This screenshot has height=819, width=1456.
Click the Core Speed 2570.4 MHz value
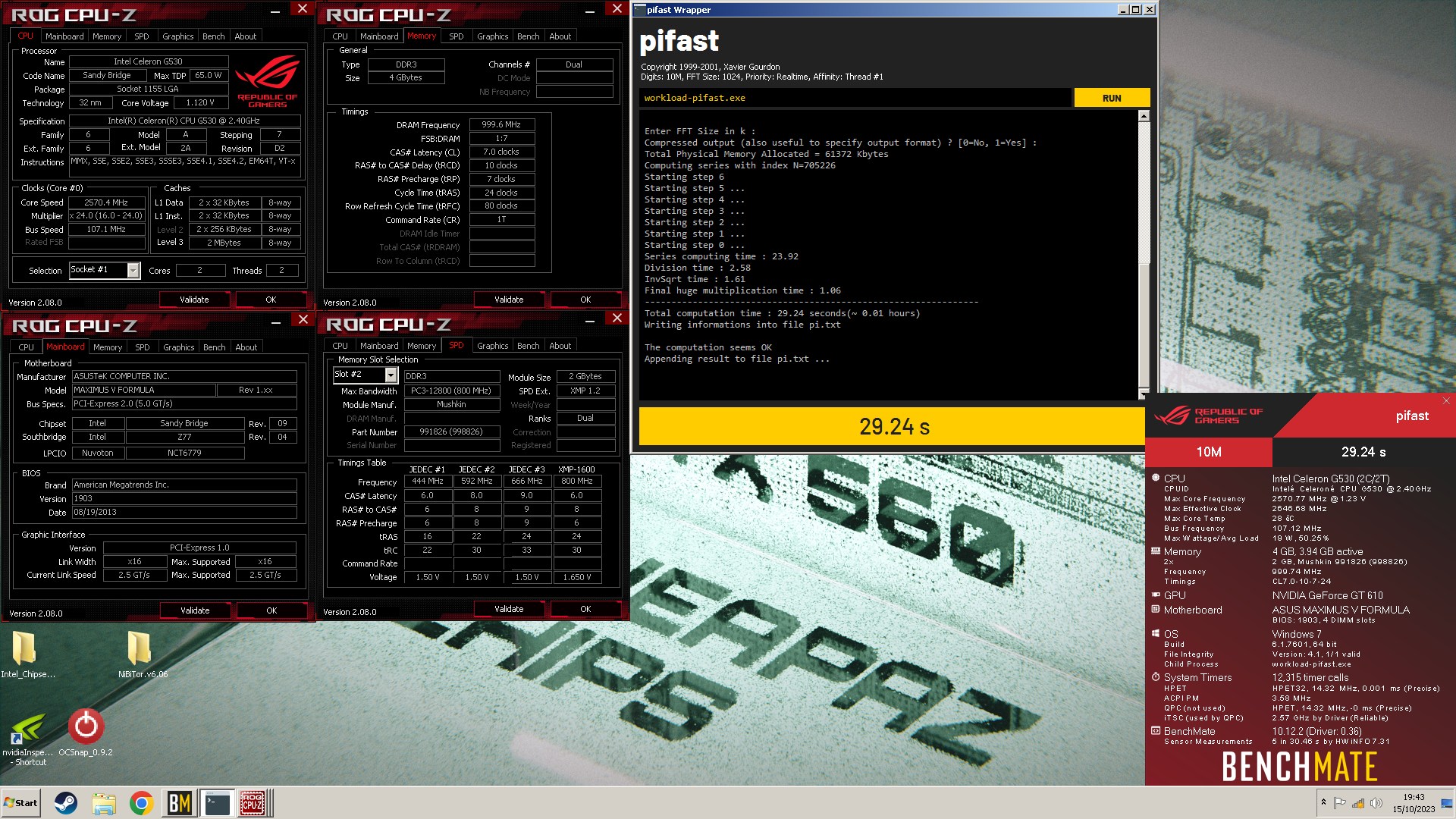click(x=106, y=202)
